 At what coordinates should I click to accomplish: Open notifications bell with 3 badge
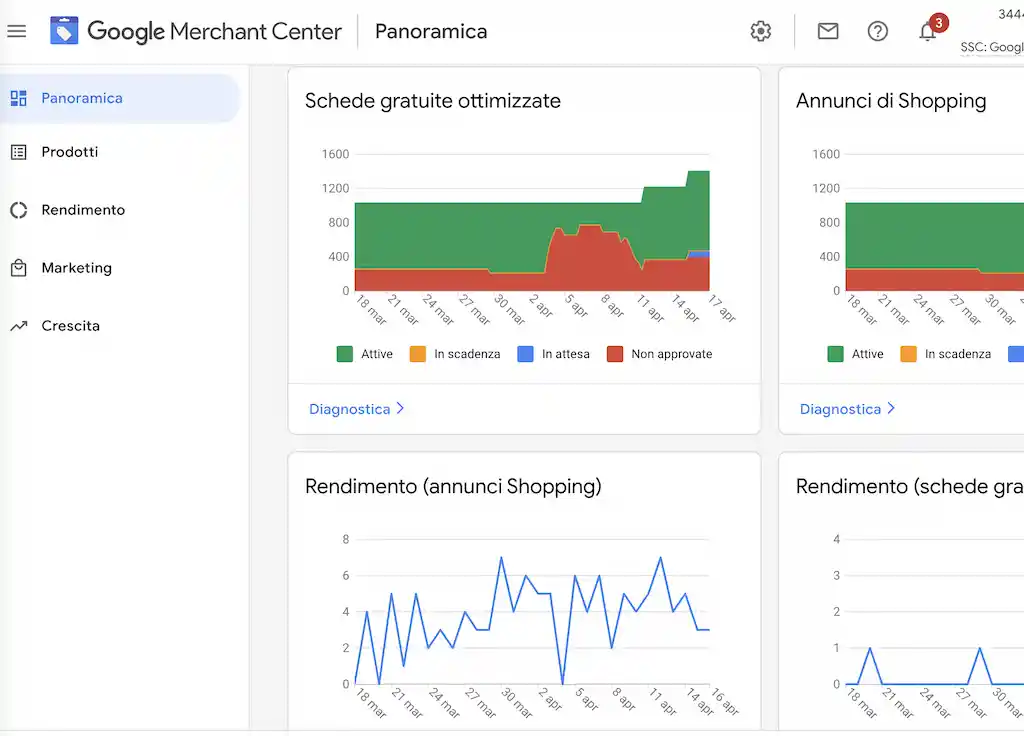(928, 30)
